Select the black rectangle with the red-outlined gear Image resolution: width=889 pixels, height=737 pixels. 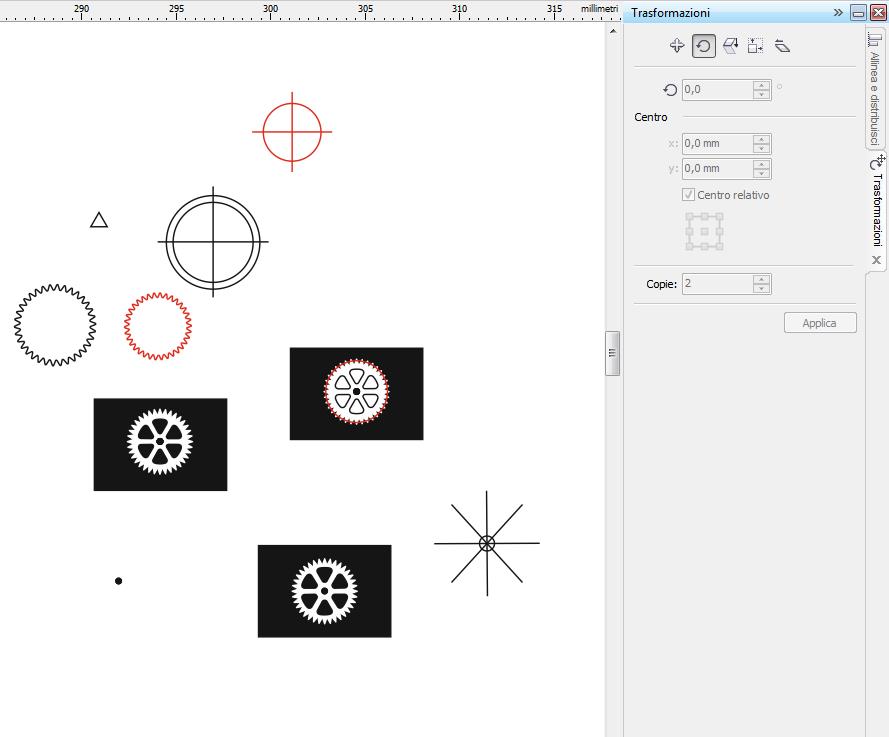pos(357,393)
